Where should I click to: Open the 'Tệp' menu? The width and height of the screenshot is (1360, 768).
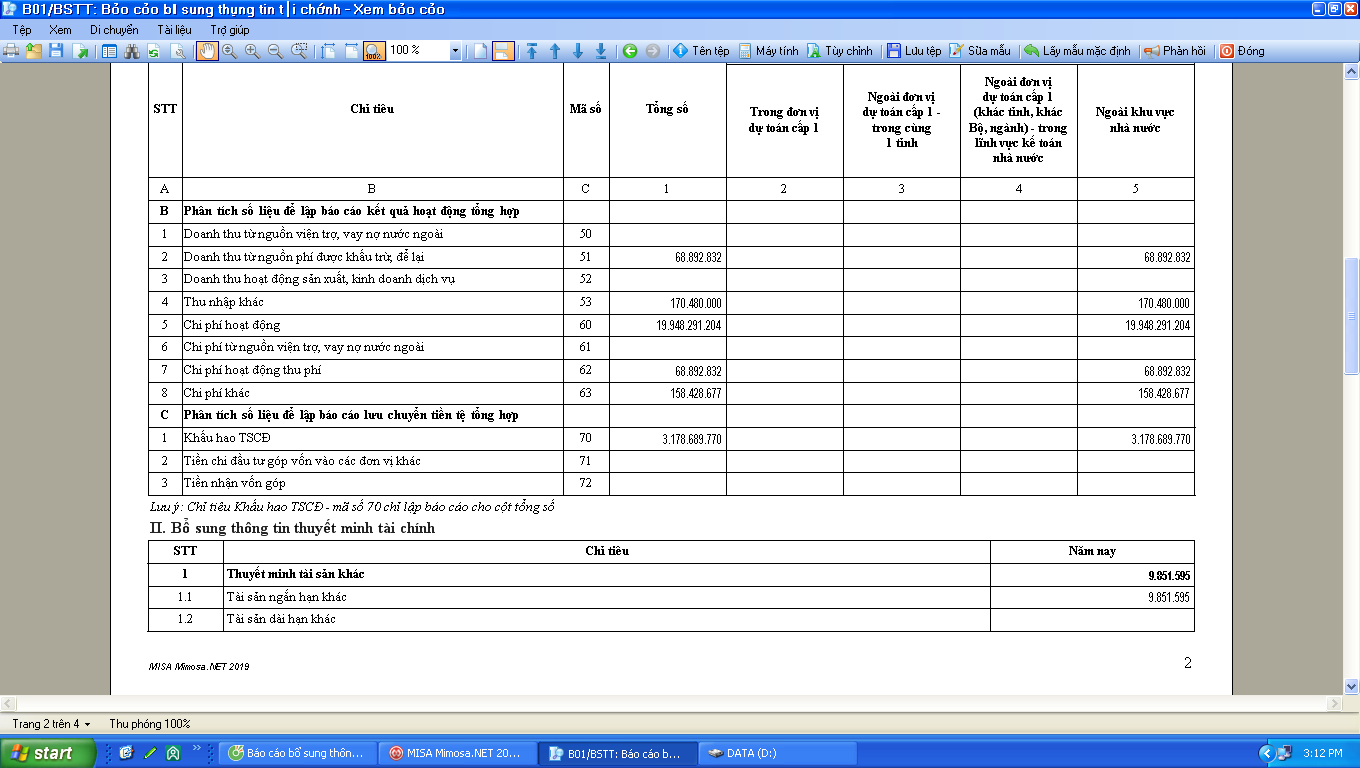[x=21, y=30]
